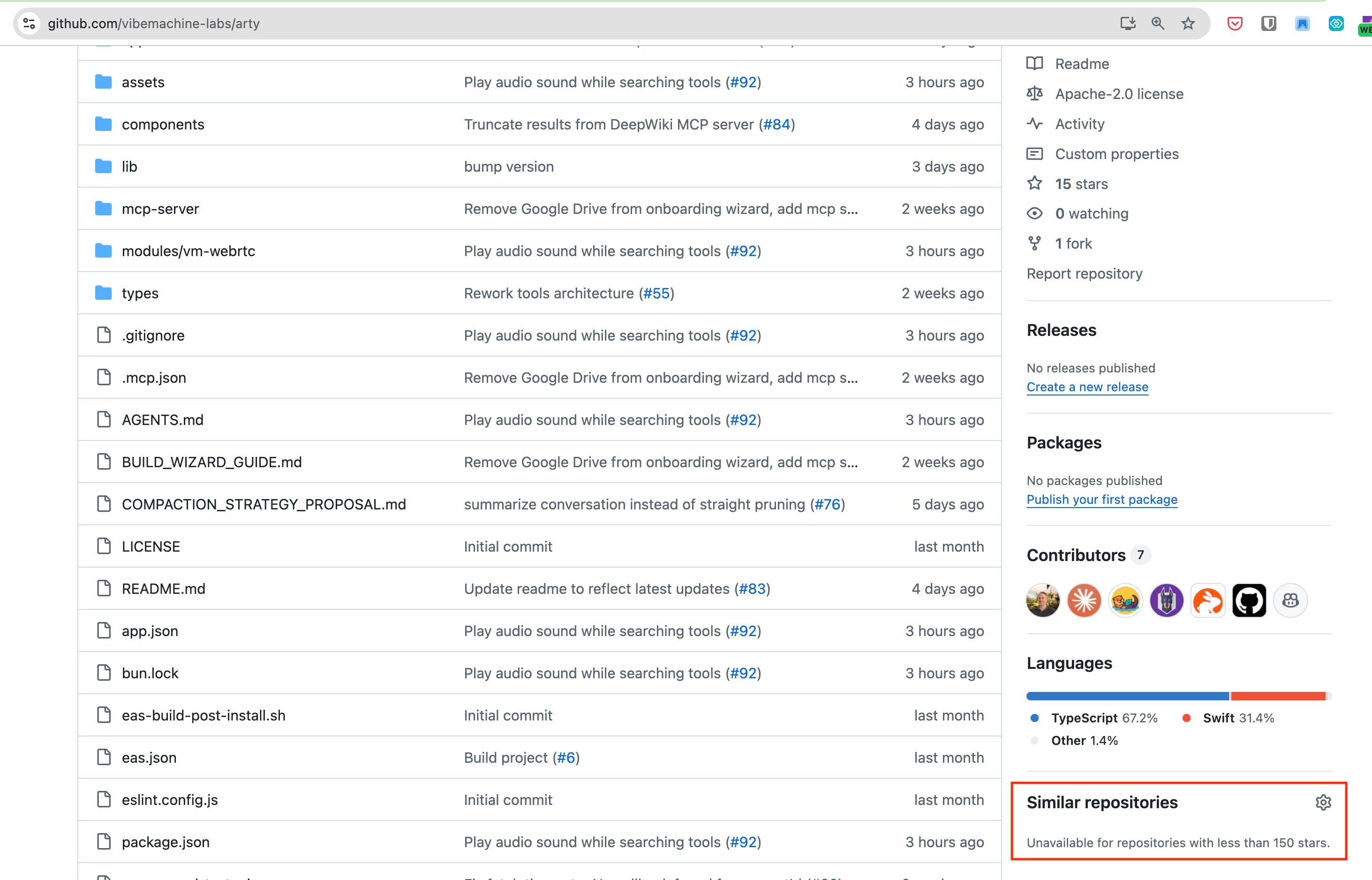Open the assets folder
Image resolution: width=1372 pixels, height=880 pixels.
[143, 82]
